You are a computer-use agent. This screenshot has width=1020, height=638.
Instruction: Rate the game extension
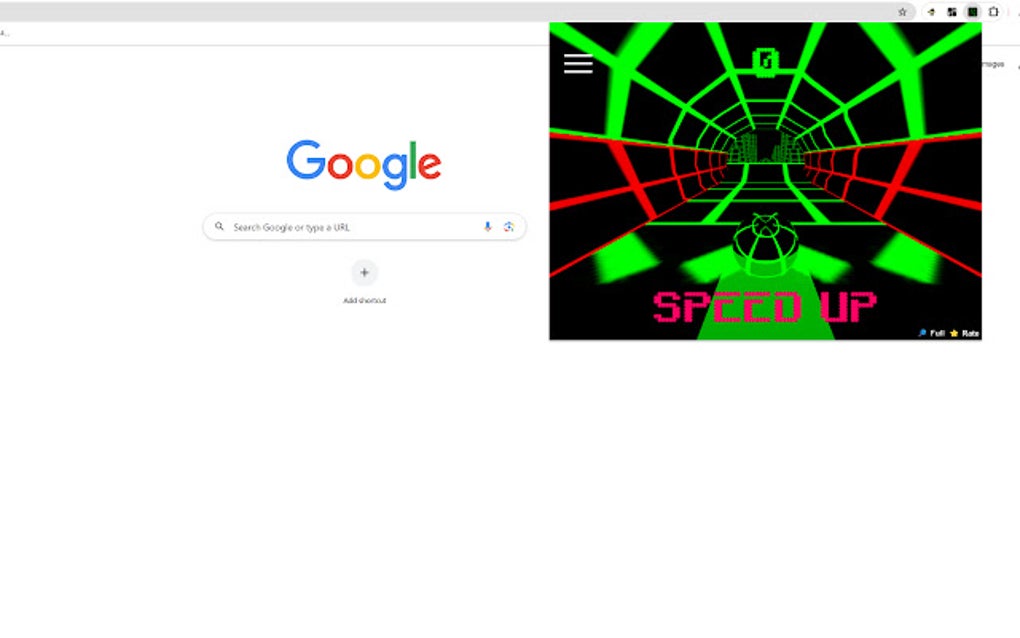point(970,333)
